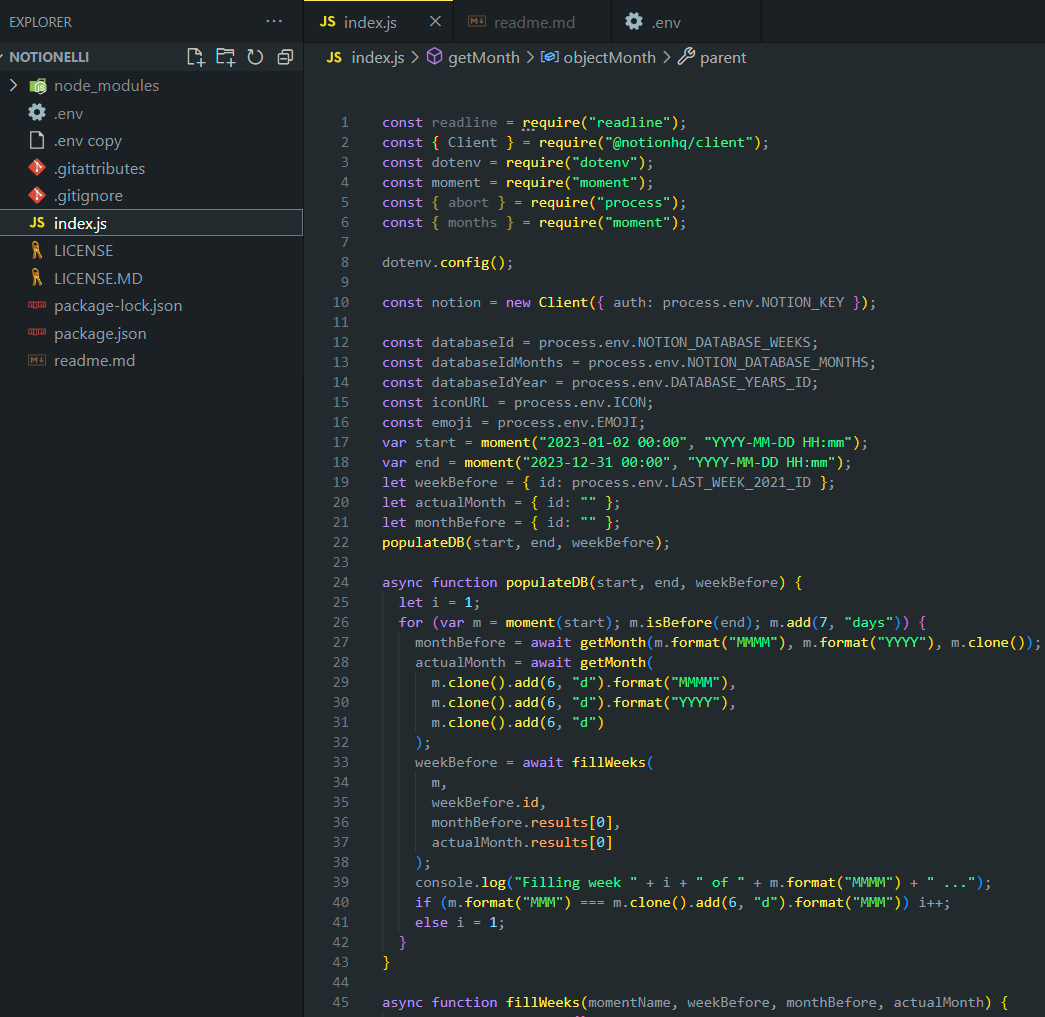Open package.json from the file tree
Screen dimensions: 1045x1017
[x=100, y=333]
